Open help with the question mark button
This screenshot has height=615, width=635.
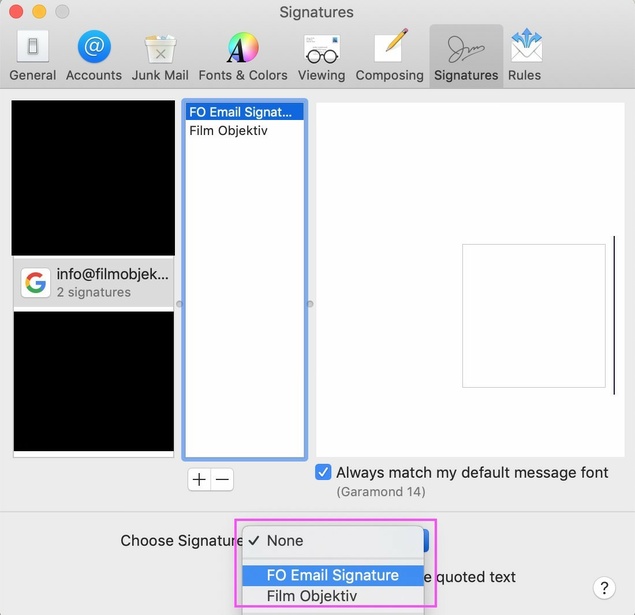(x=603, y=588)
